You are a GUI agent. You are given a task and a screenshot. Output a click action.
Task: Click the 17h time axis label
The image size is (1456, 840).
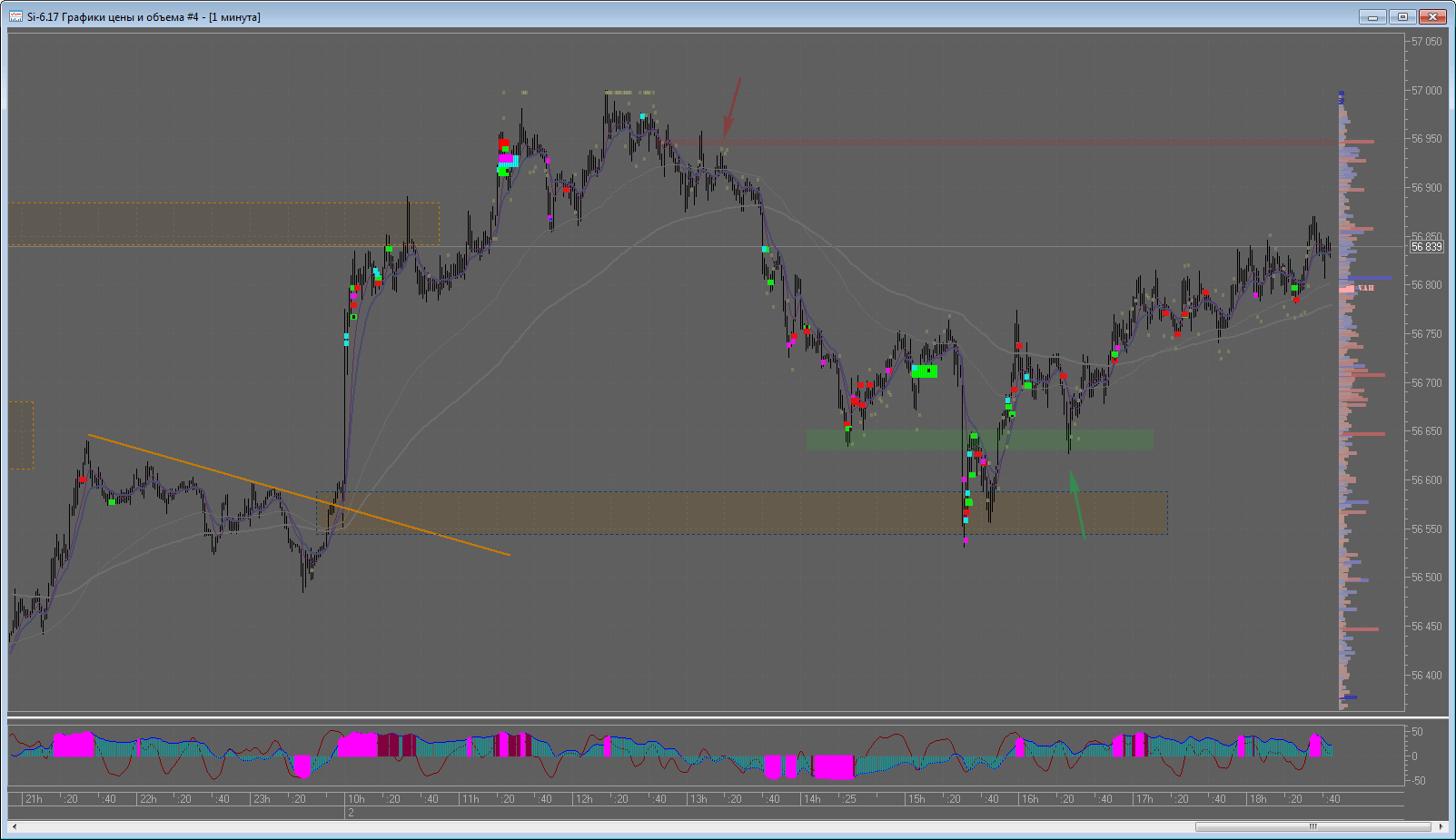point(1144,799)
